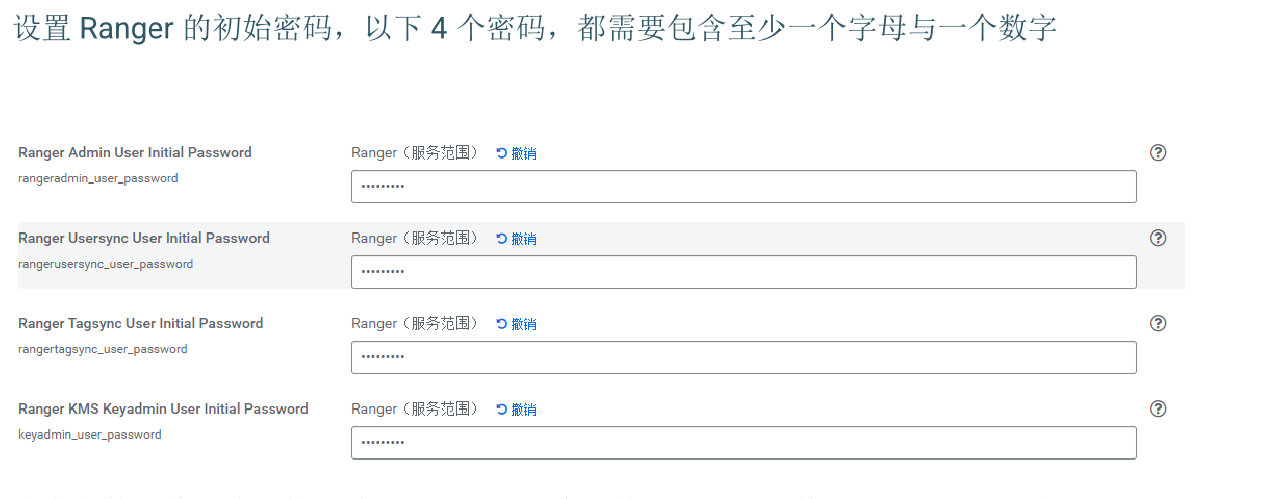Click Ranger（服务范围） scope above tagsync password field
The image size is (1279, 499).
pyautogui.click(x=415, y=323)
